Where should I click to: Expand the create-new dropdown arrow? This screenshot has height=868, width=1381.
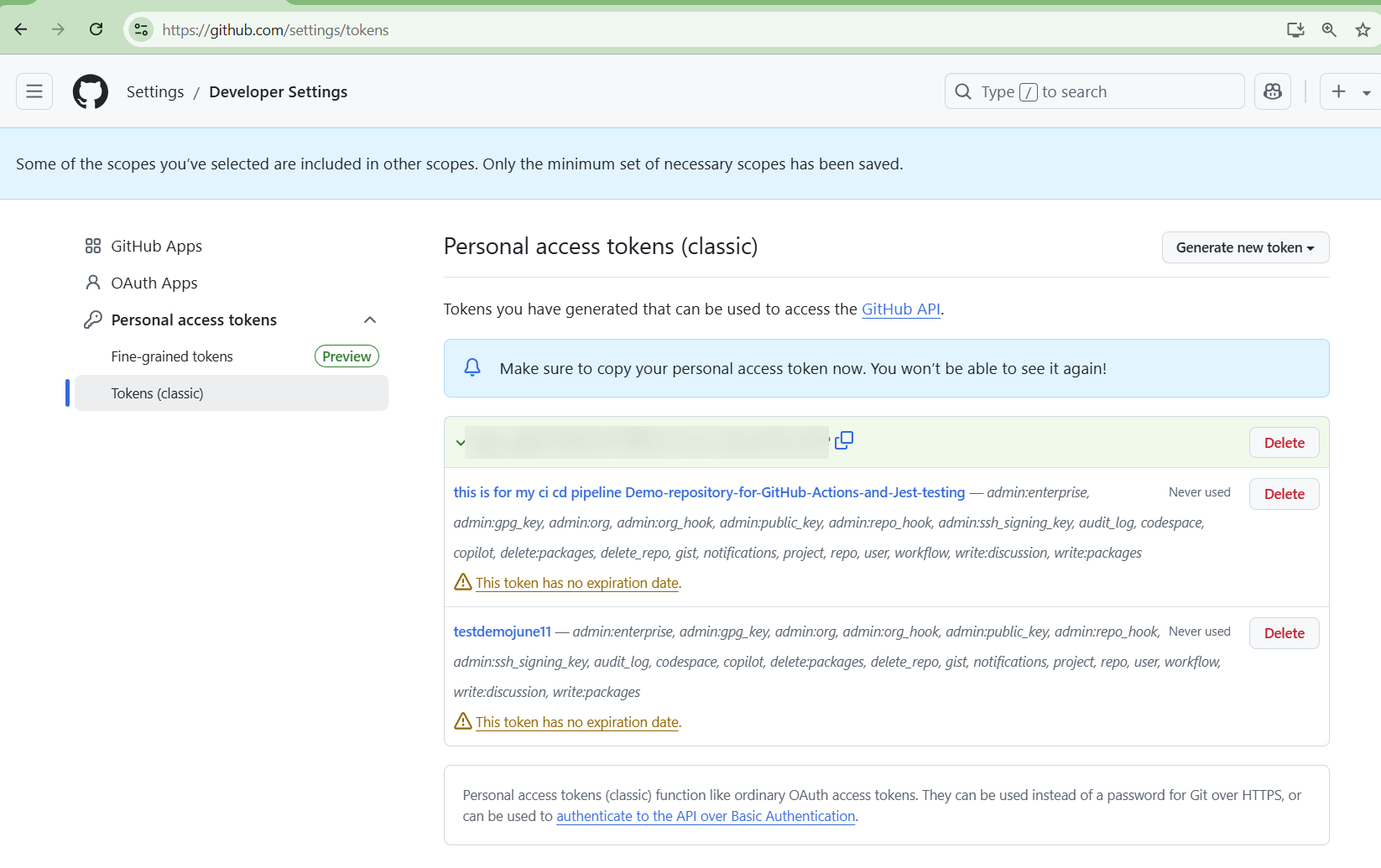click(x=1367, y=92)
